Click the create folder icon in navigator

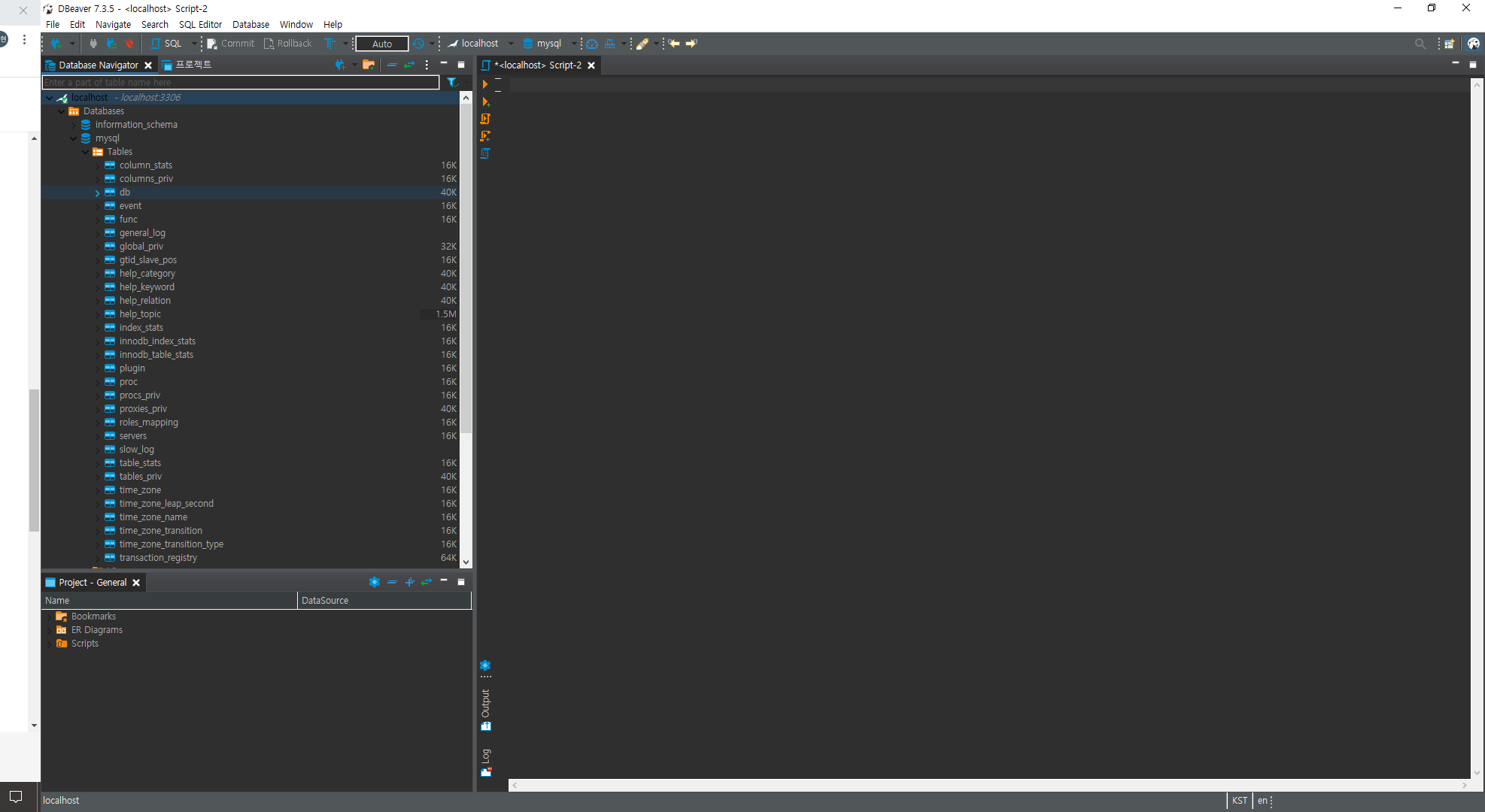click(368, 65)
